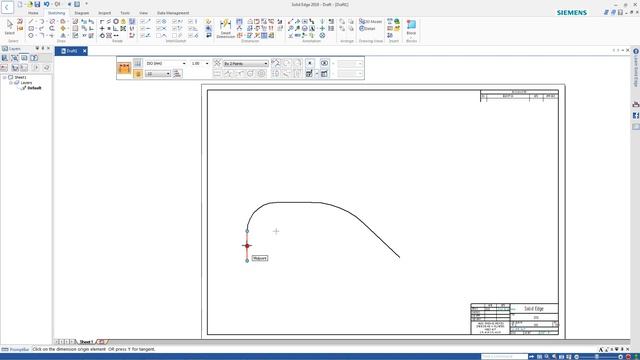640x360 pixels.
Task: Click the Select tool in the ribbon
Action: pos(10,28)
